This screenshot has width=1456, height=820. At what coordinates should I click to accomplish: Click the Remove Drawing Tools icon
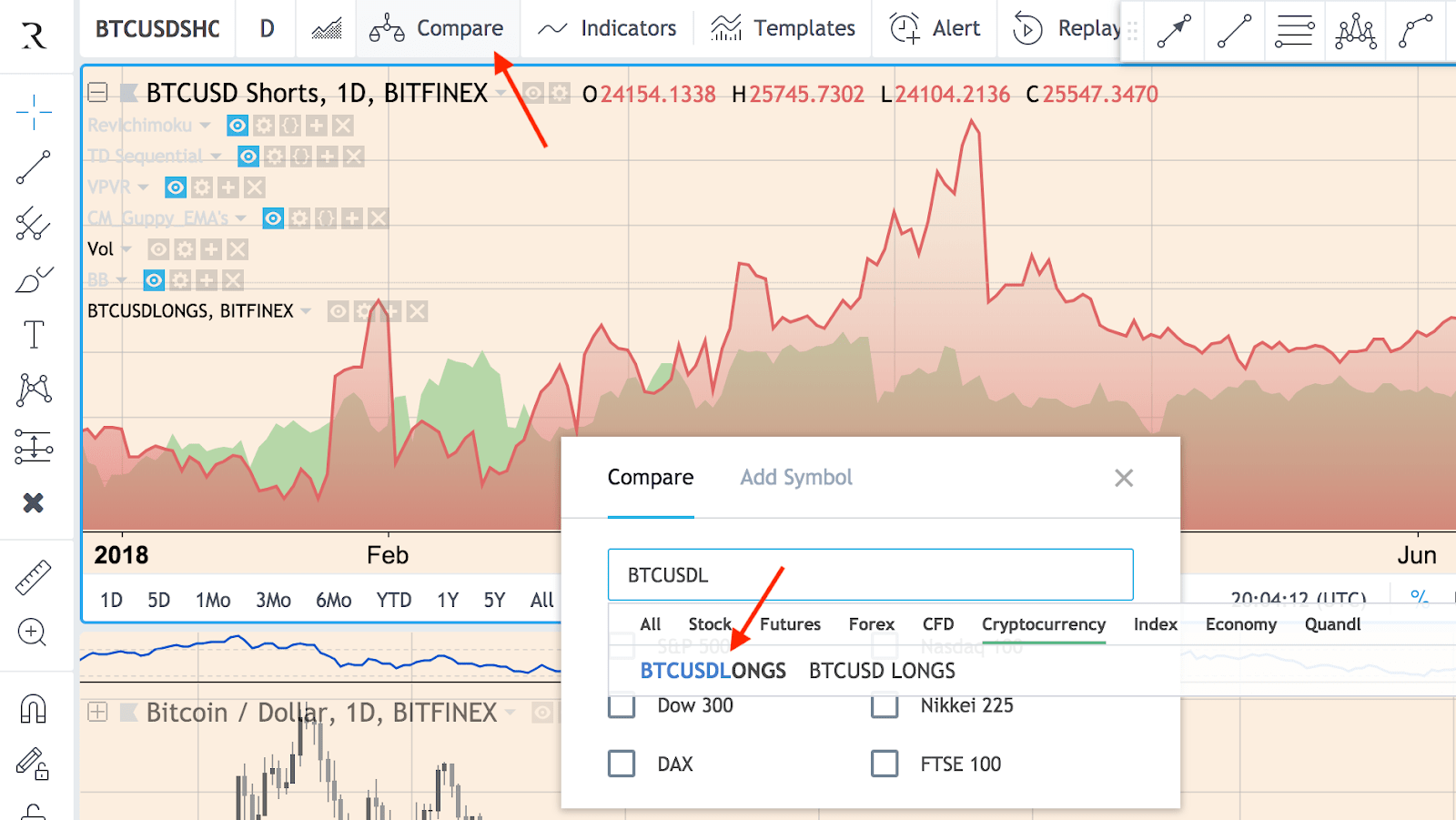tap(34, 502)
